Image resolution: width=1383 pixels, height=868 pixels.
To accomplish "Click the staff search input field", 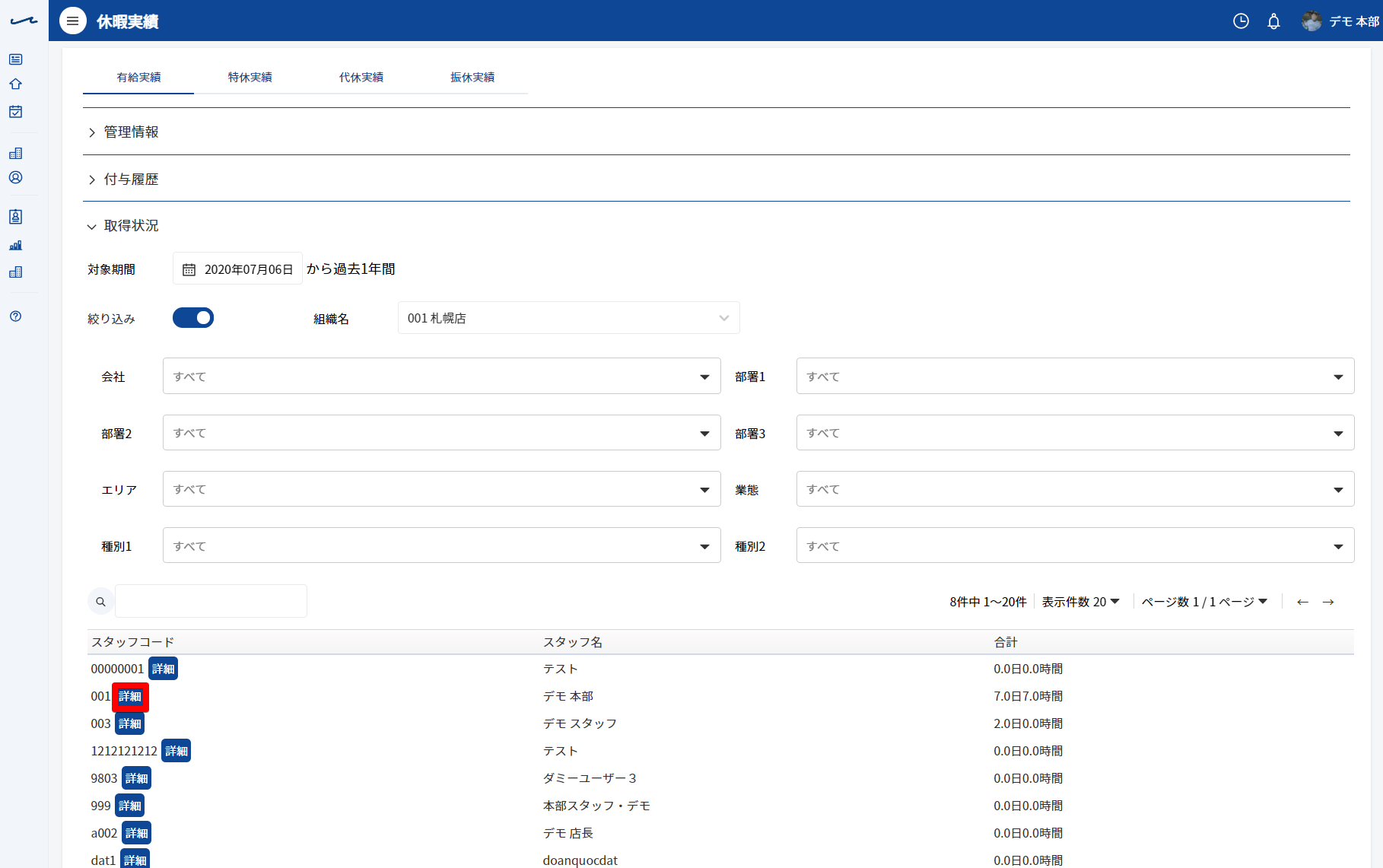I will (x=211, y=601).
